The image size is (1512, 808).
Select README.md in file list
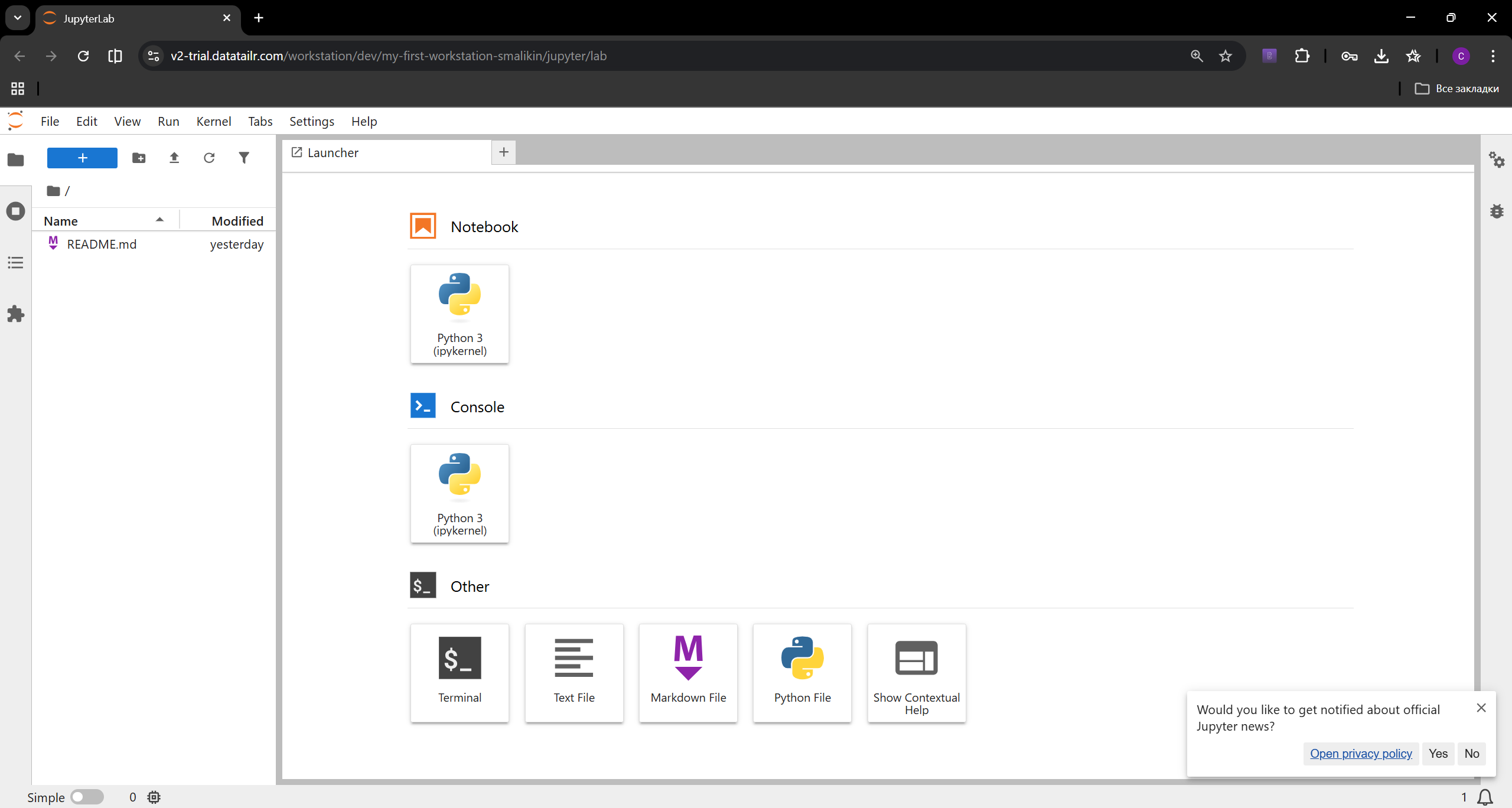click(154, 244)
